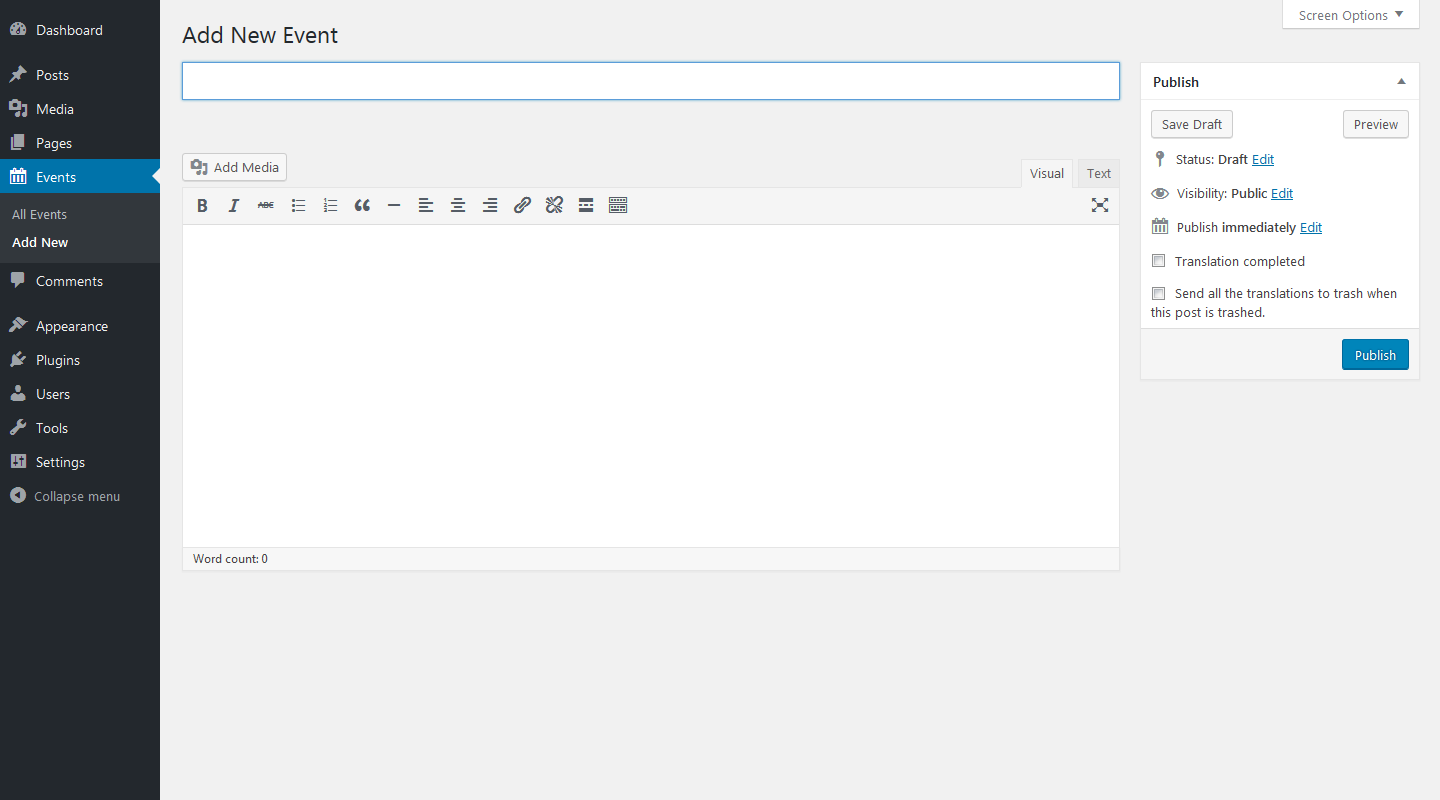Viewport: 1440px width, 800px height.
Task: Enable send all translations to trash
Action: (1159, 293)
